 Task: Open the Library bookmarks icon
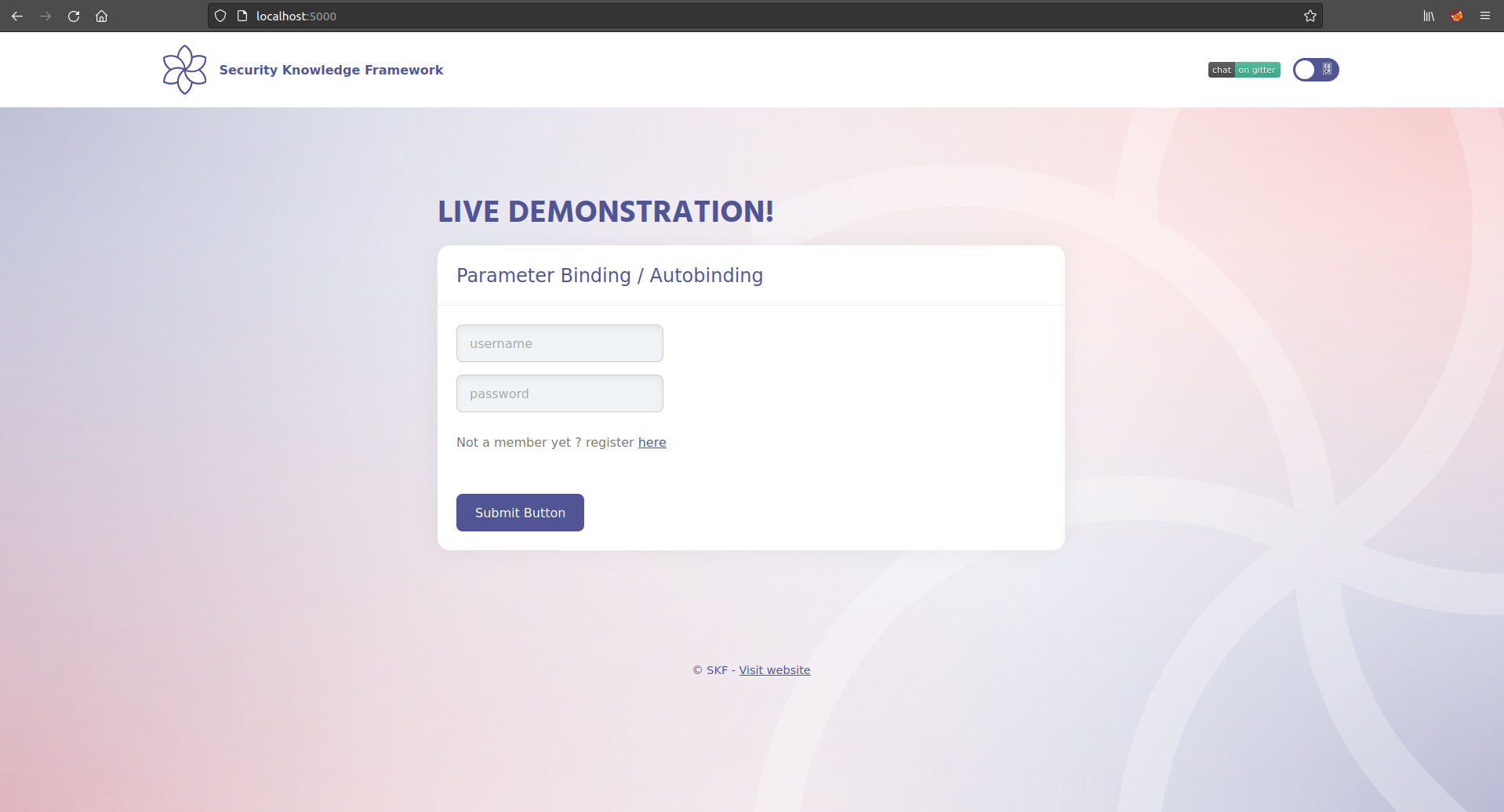[1429, 16]
